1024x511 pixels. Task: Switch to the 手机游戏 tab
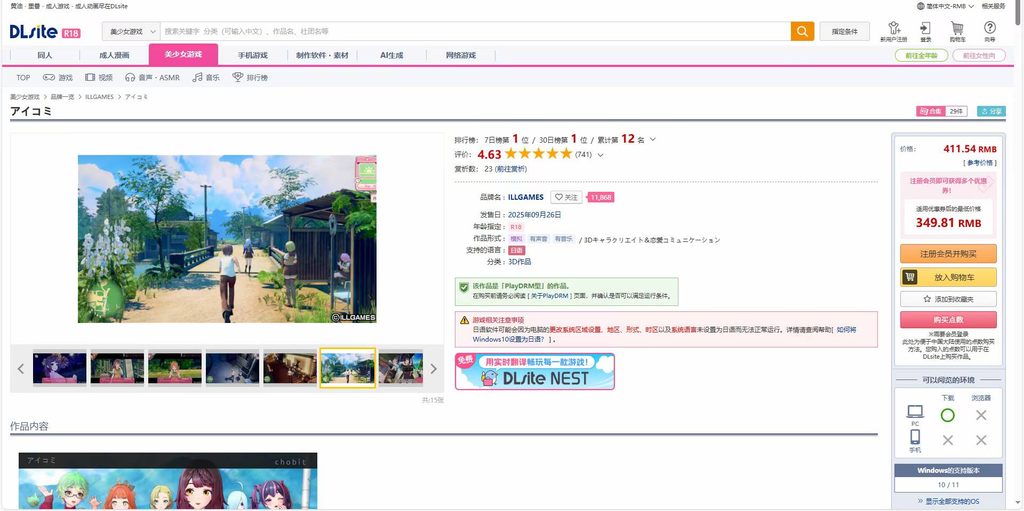click(252, 55)
